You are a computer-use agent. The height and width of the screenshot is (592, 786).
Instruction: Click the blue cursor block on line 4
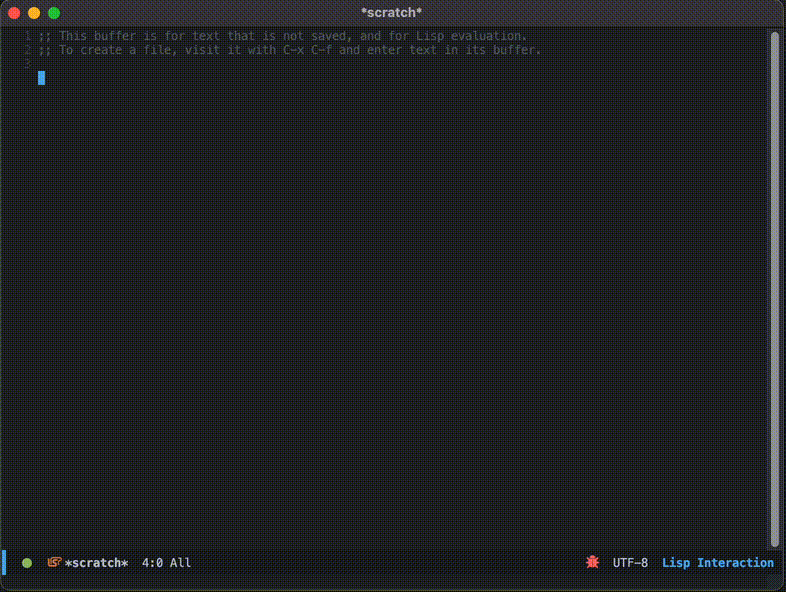[x=42, y=78]
